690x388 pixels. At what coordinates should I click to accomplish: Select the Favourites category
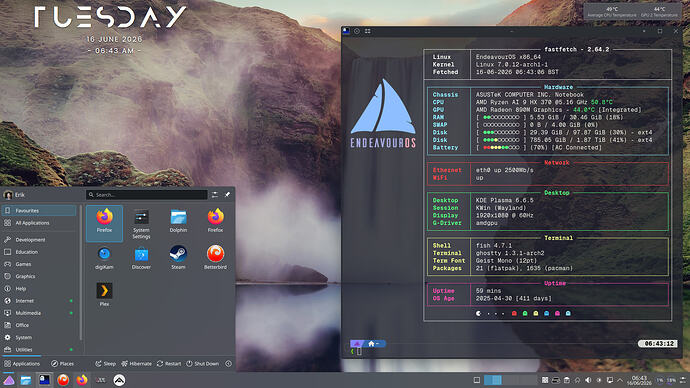(39, 211)
